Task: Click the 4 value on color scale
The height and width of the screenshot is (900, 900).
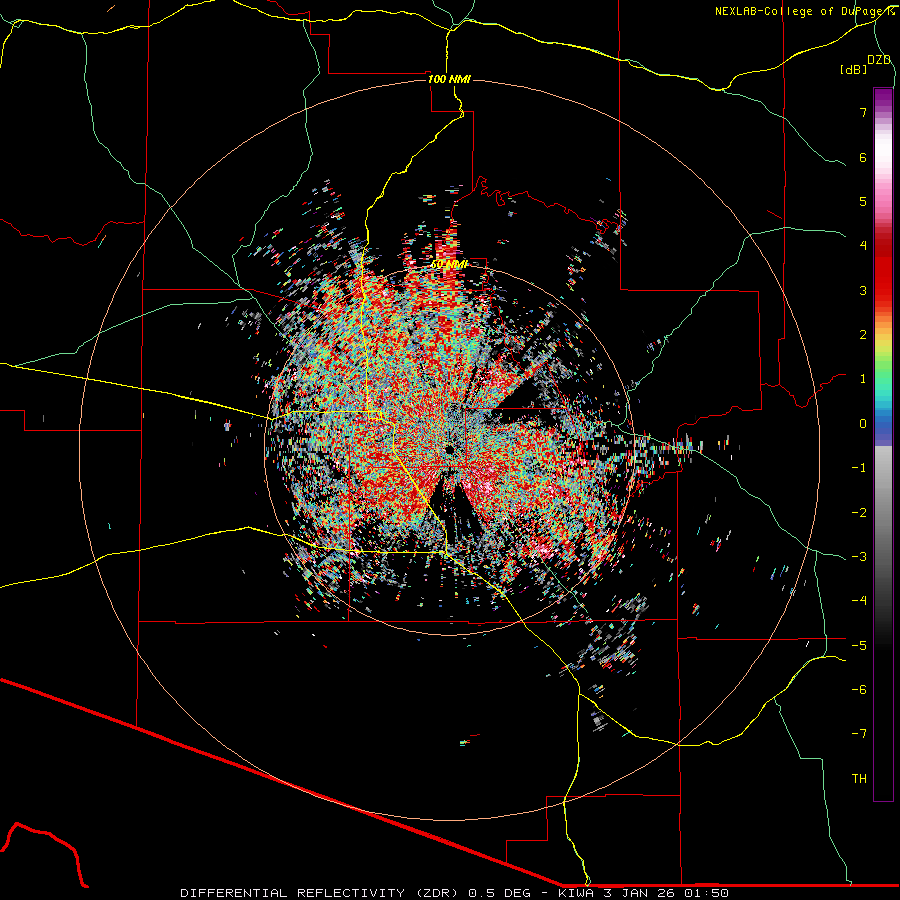Action: [863, 246]
